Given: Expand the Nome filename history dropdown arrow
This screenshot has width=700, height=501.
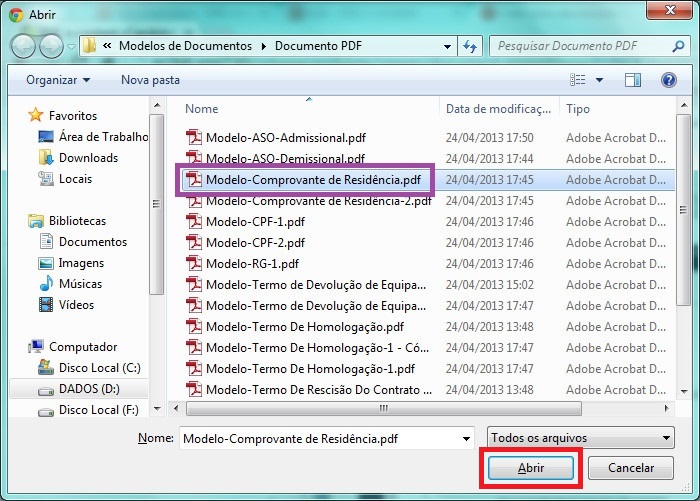Looking at the screenshot, I should (x=464, y=438).
